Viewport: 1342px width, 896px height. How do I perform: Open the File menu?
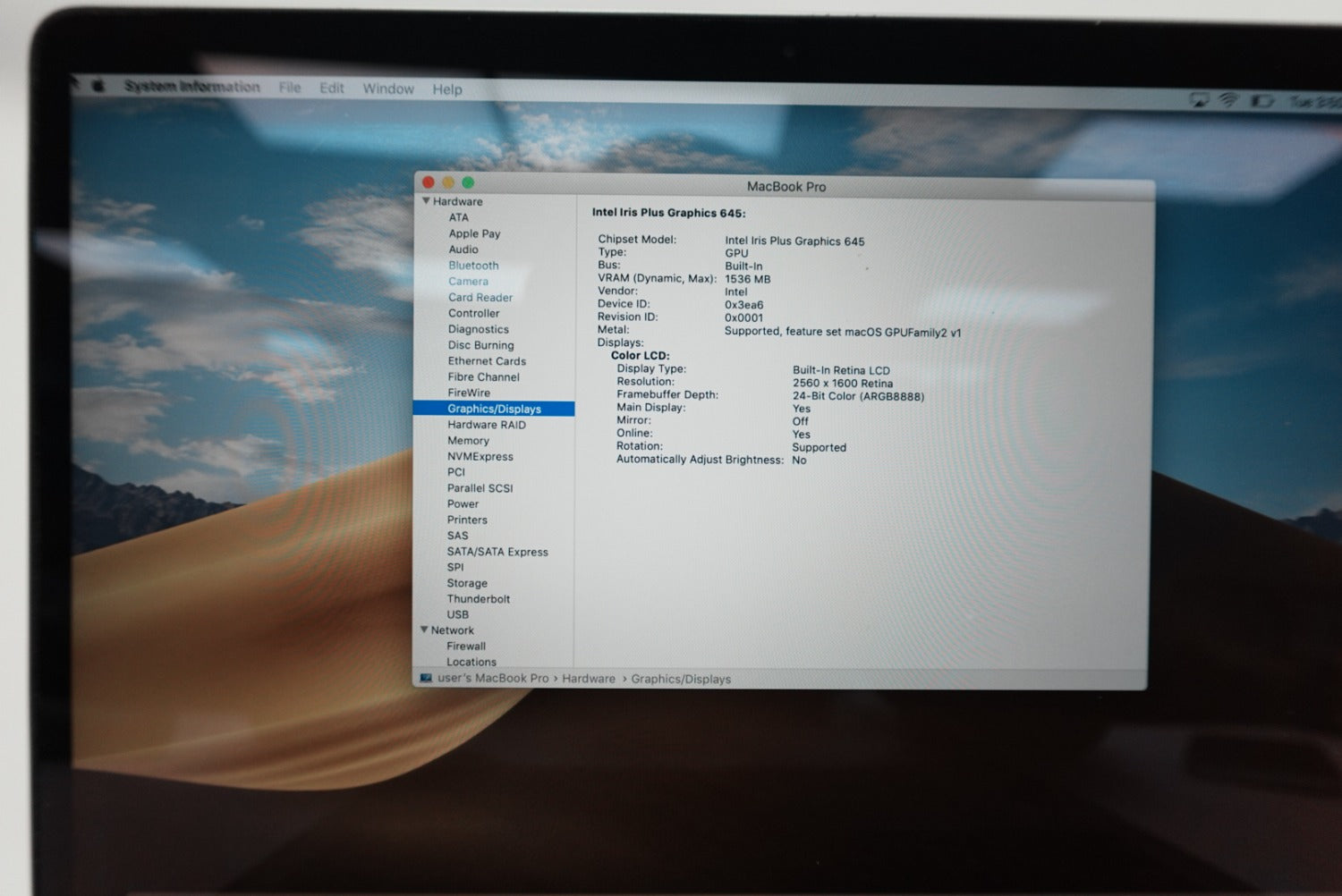pos(290,88)
